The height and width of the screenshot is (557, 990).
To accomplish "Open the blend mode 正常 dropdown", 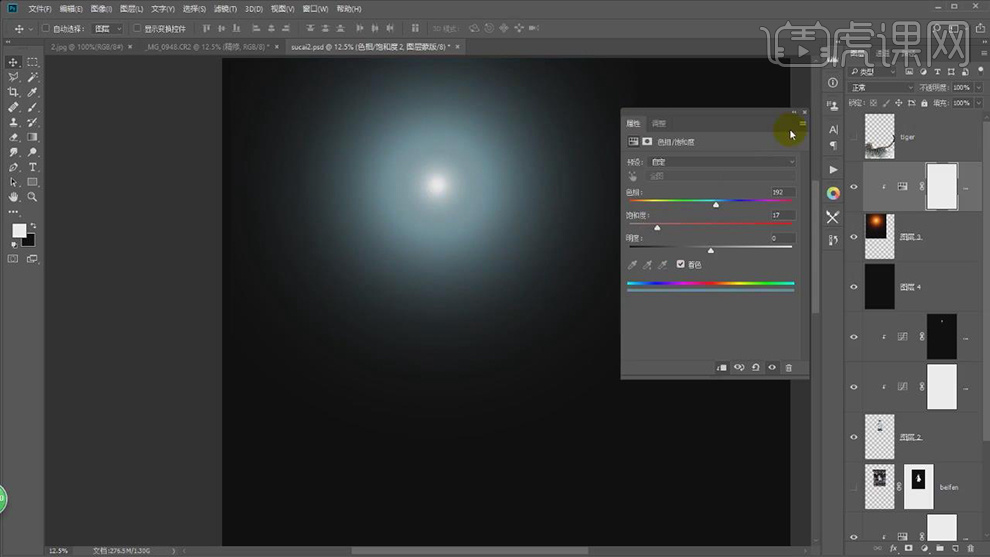I will click(x=880, y=88).
